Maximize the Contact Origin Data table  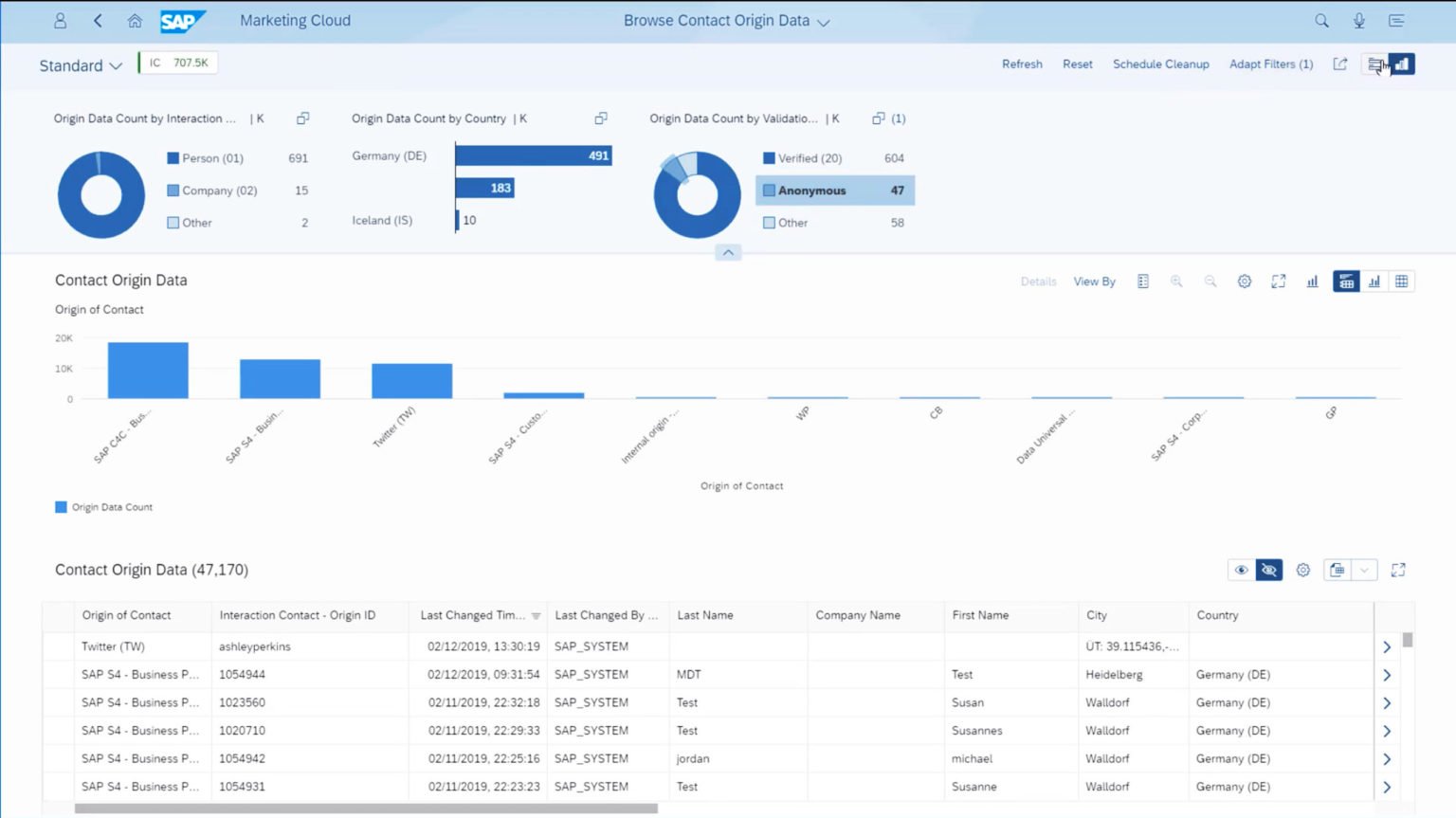pos(1398,570)
